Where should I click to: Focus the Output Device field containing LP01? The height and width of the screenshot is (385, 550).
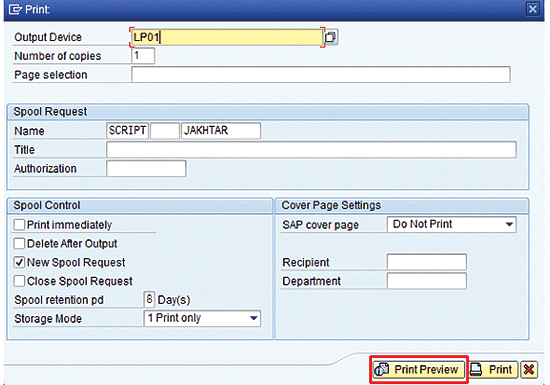pyautogui.click(x=227, y=37)
